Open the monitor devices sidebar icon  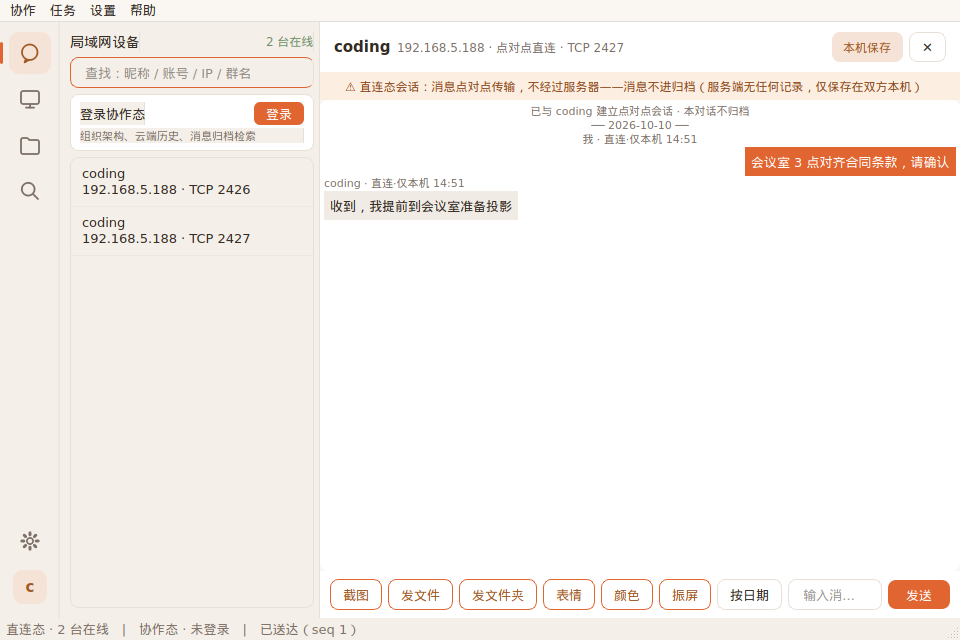[x=29, y=99]
